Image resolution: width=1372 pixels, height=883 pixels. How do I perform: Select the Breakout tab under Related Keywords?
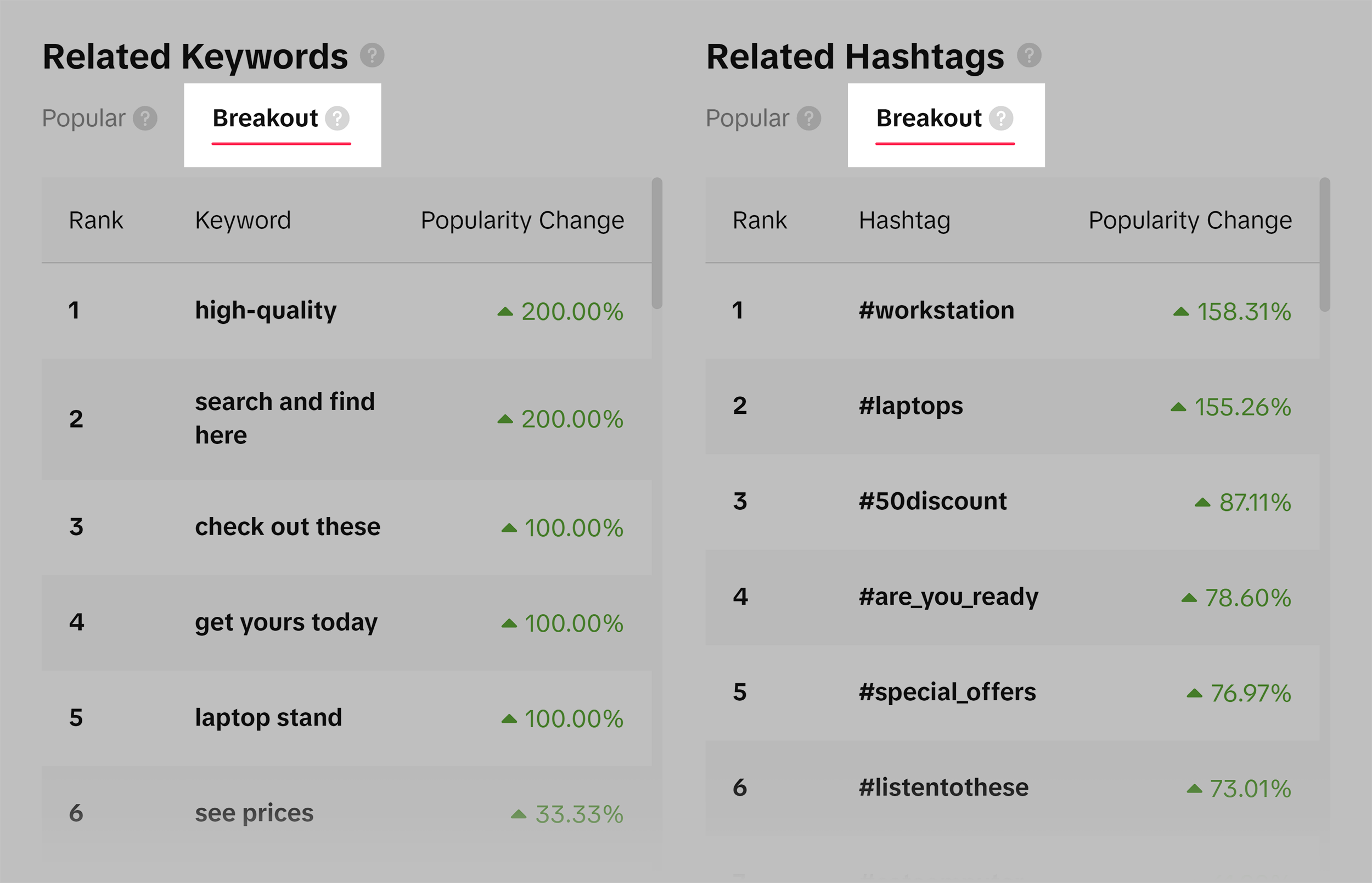(x=266, y=119)
